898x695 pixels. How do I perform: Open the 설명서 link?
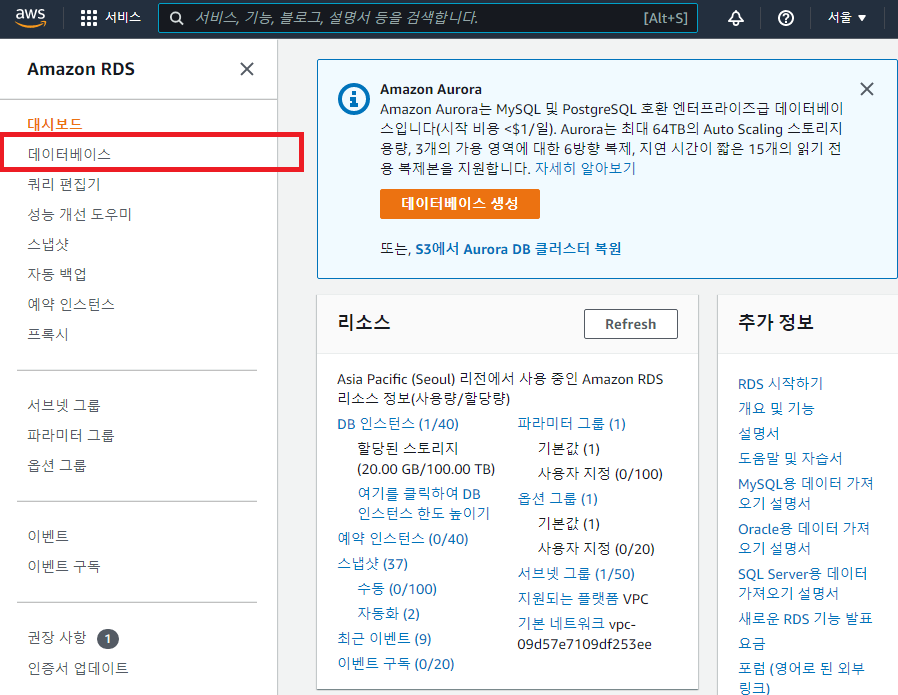click(759, 433)
